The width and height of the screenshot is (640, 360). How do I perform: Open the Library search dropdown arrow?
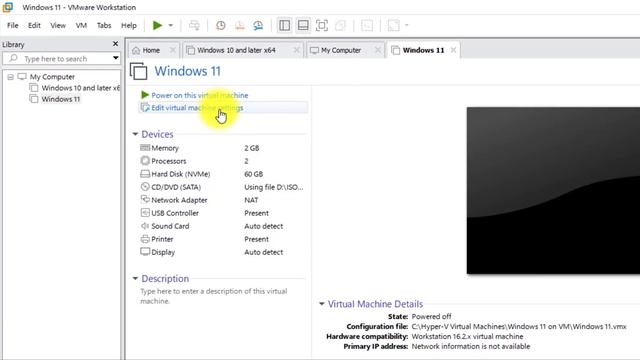coord(116,58)
